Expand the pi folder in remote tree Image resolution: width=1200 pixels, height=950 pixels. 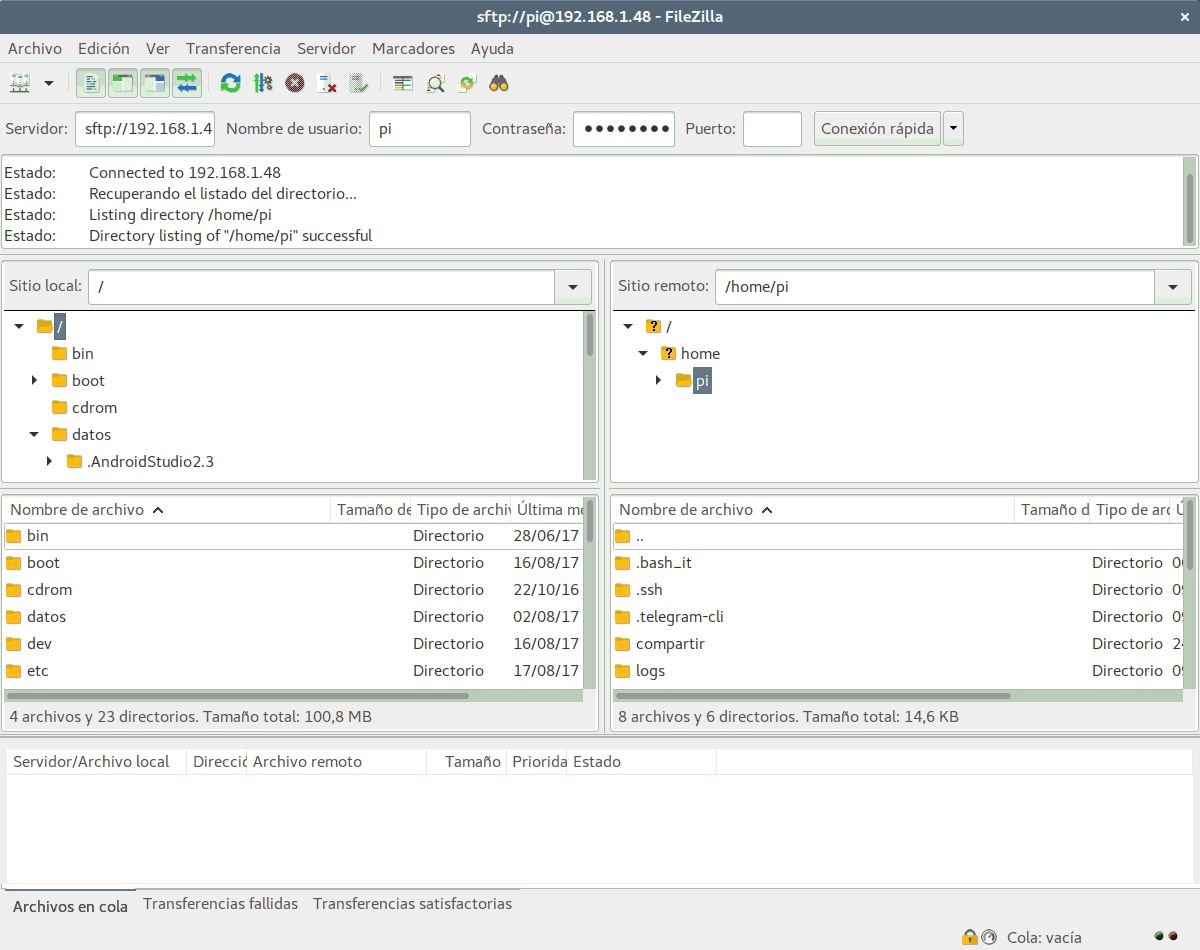tap(658, 380)
